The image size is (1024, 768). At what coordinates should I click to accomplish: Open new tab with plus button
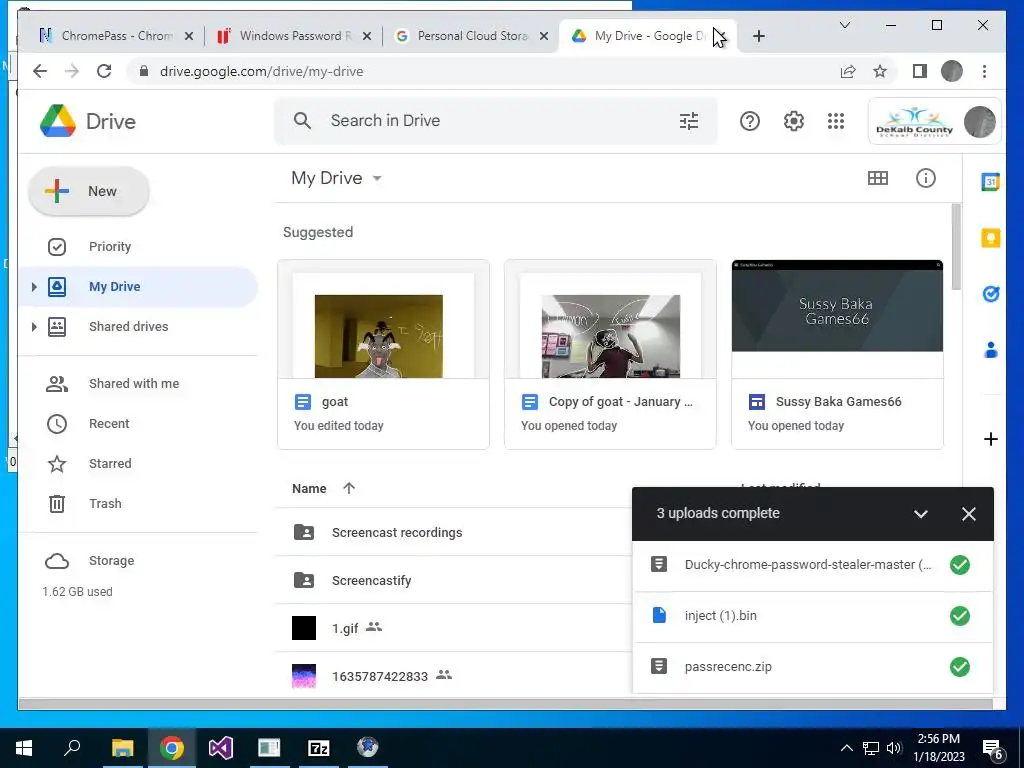pos(758,37)
